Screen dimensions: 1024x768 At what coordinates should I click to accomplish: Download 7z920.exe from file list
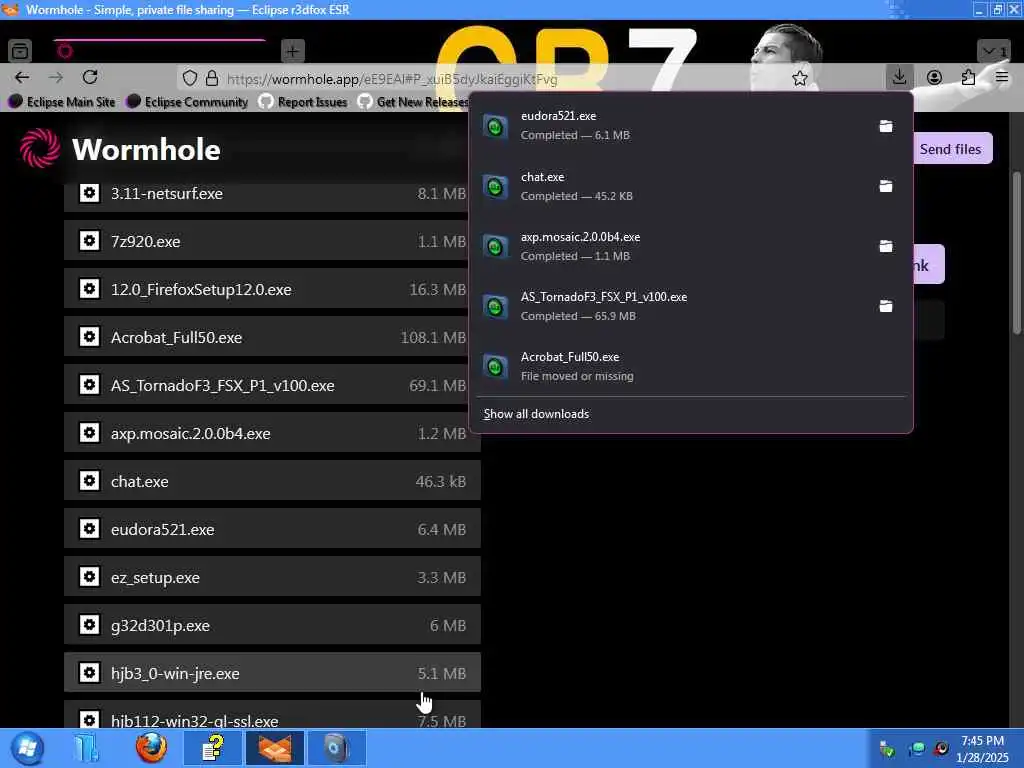[272, 241]
